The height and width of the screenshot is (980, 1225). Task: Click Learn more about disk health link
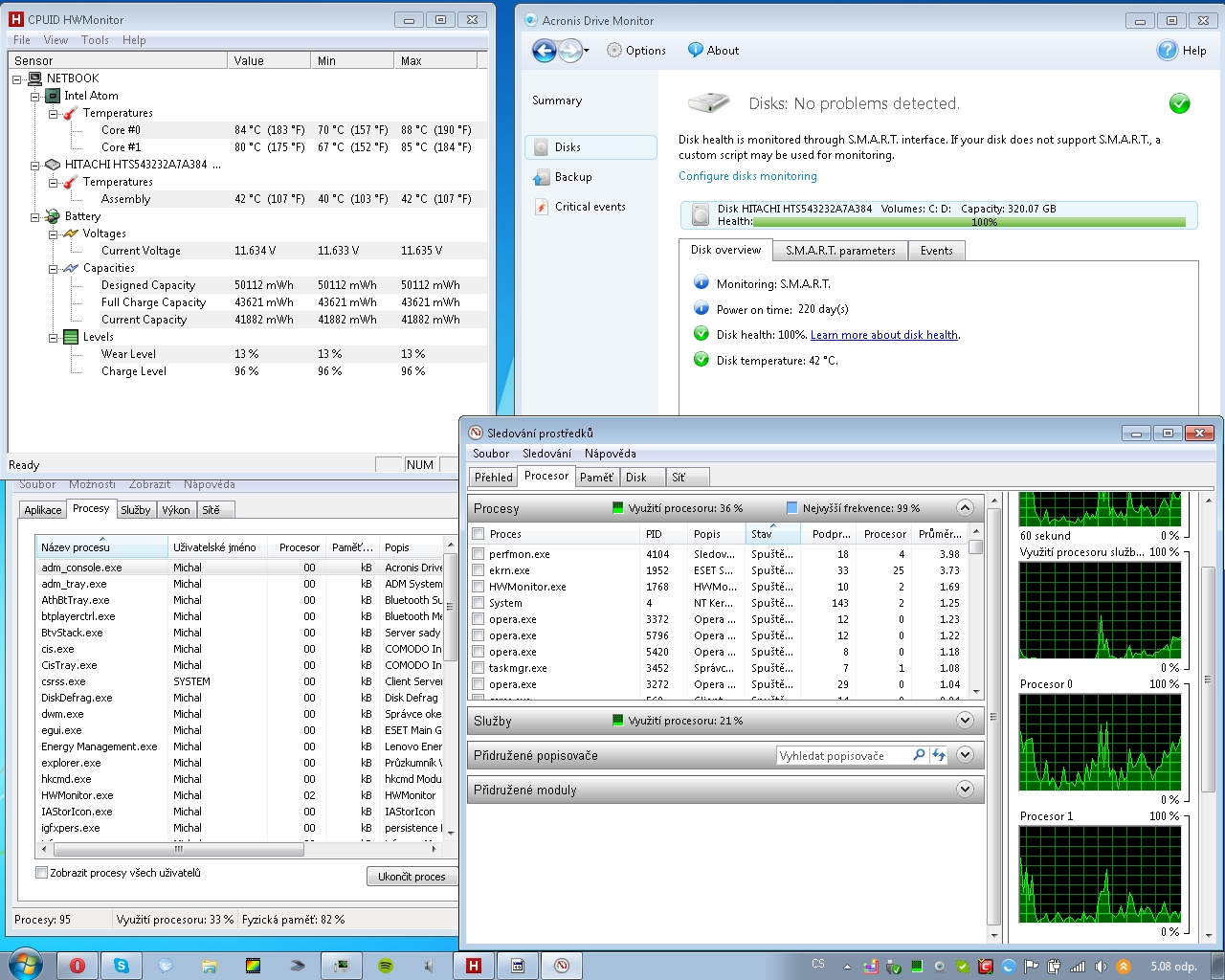884,335
